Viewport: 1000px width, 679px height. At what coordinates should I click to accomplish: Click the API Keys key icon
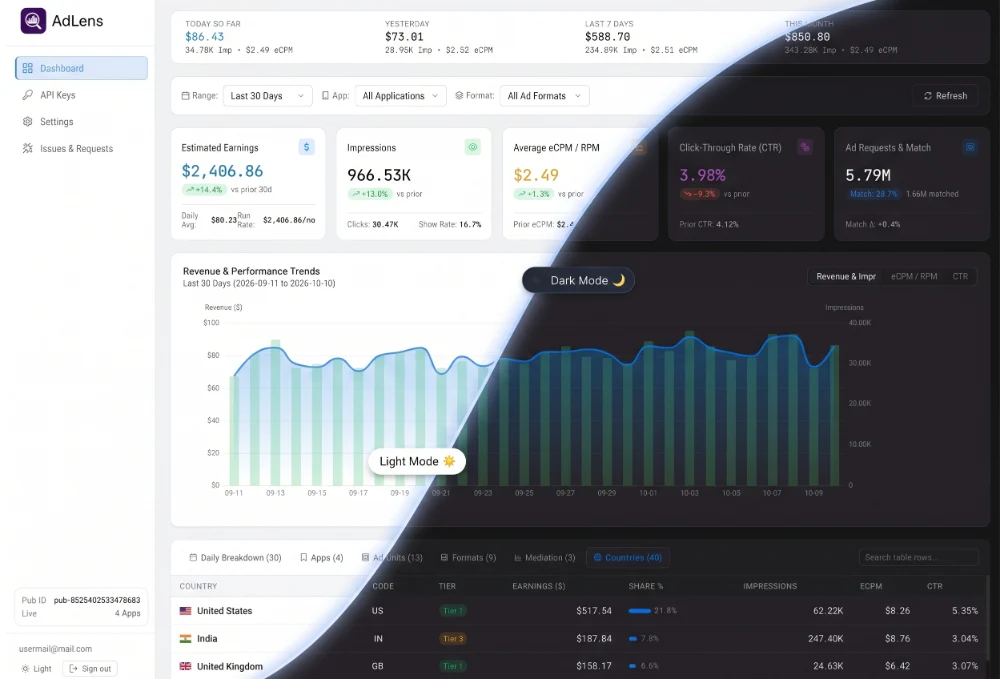[x=27, y=95]
